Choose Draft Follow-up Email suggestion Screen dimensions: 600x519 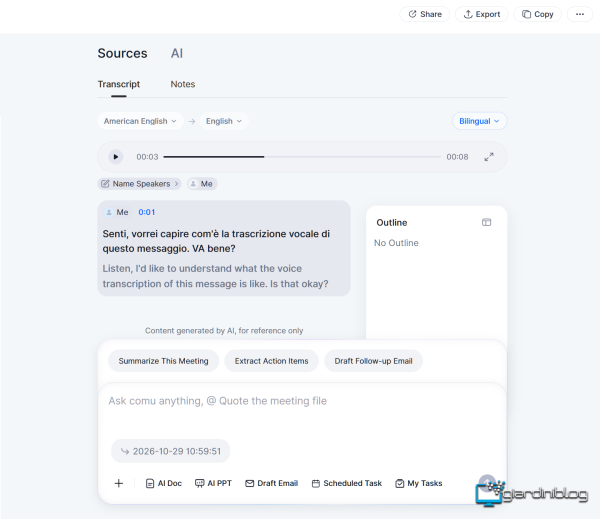[x=373, y=361]
